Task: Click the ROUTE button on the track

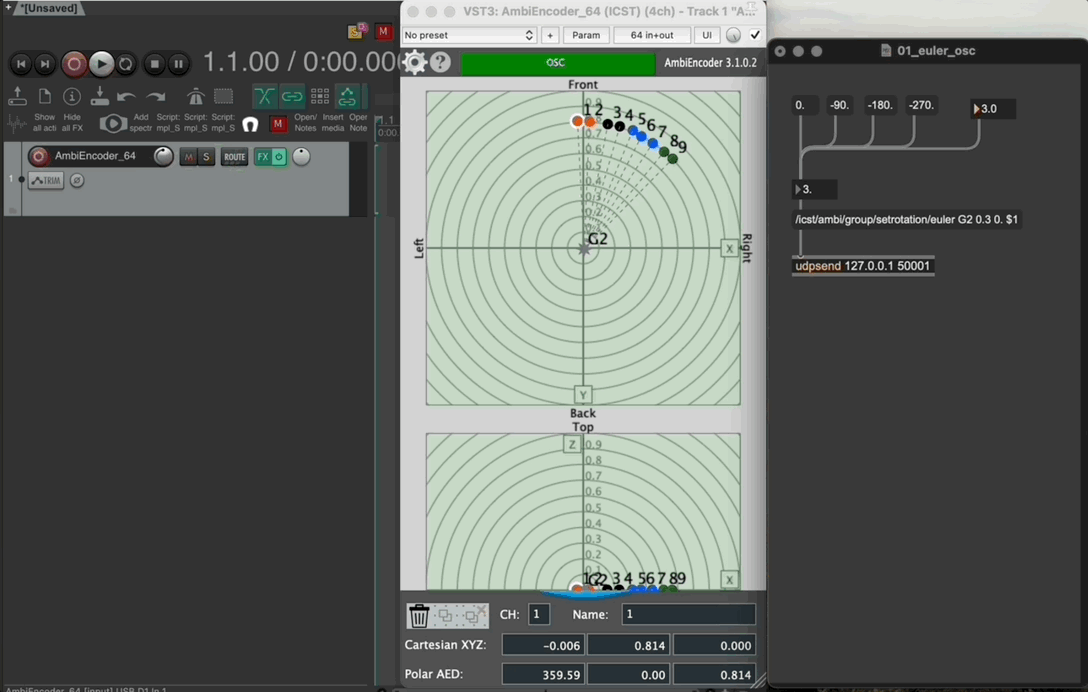Action: click(234, 157)
